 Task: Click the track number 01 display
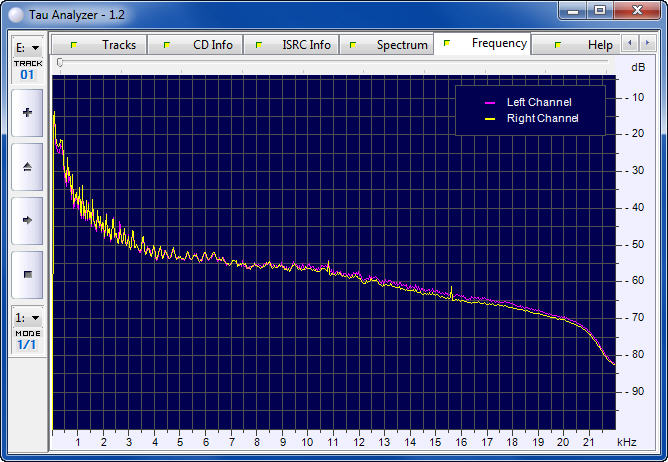click(x=27, y=75)
